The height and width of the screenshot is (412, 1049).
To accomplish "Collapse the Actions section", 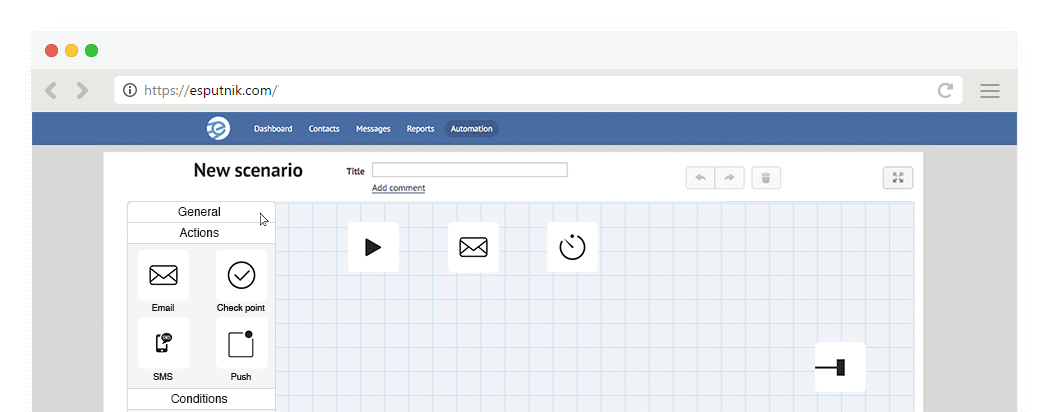I will pyautogui.click(x=200, y=233).
